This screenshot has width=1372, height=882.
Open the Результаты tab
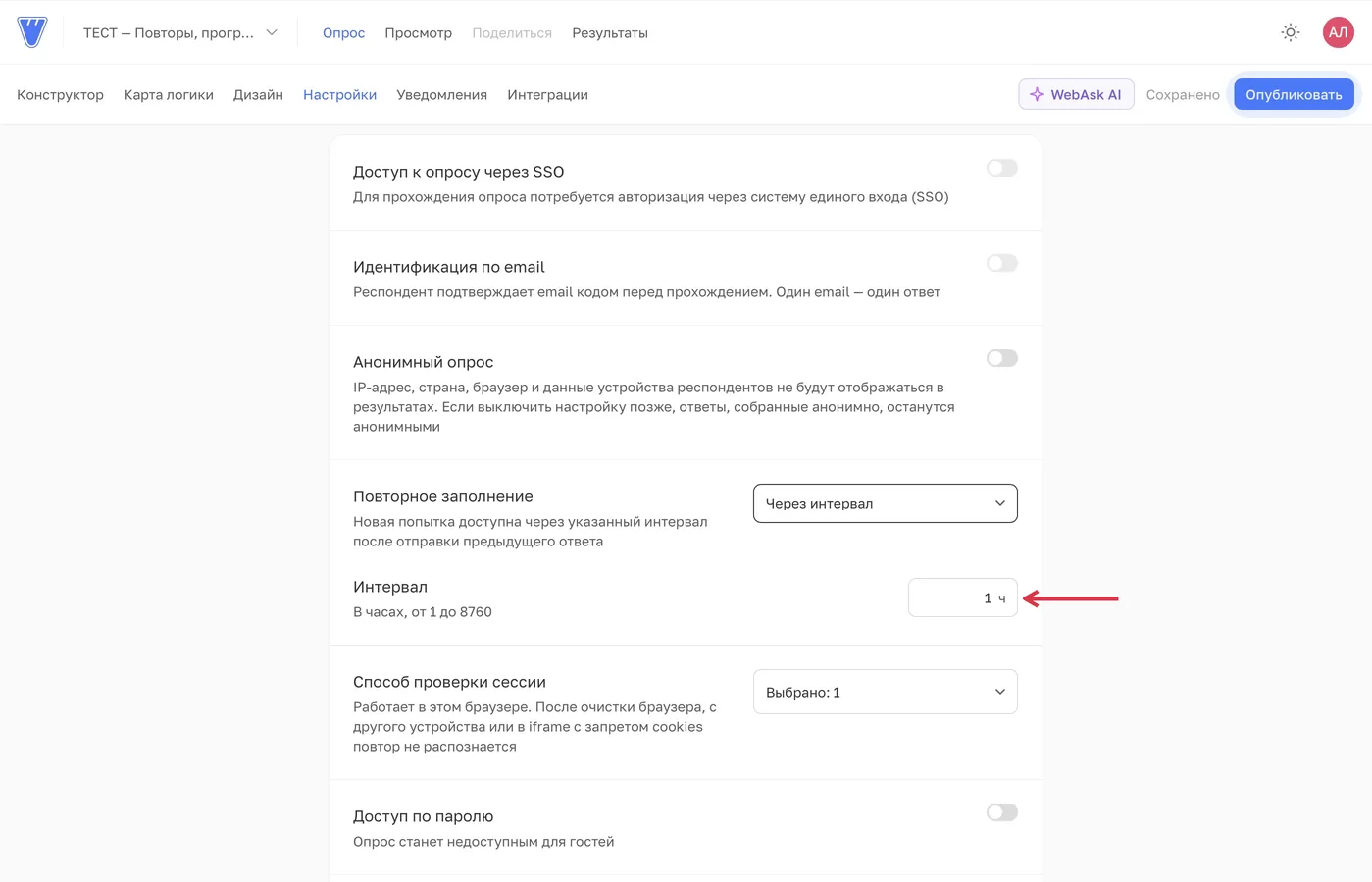(x=610, y=32)
